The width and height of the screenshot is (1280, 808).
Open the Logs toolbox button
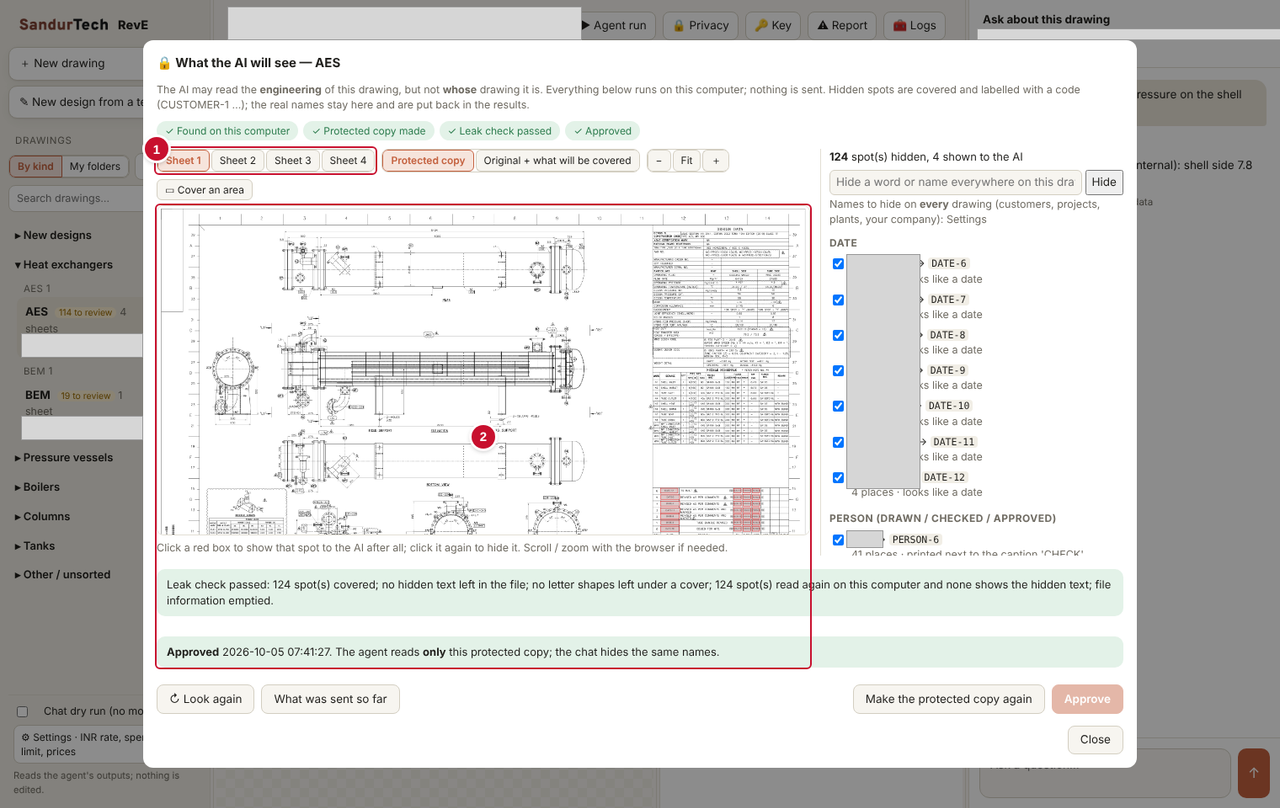(914, 25)
